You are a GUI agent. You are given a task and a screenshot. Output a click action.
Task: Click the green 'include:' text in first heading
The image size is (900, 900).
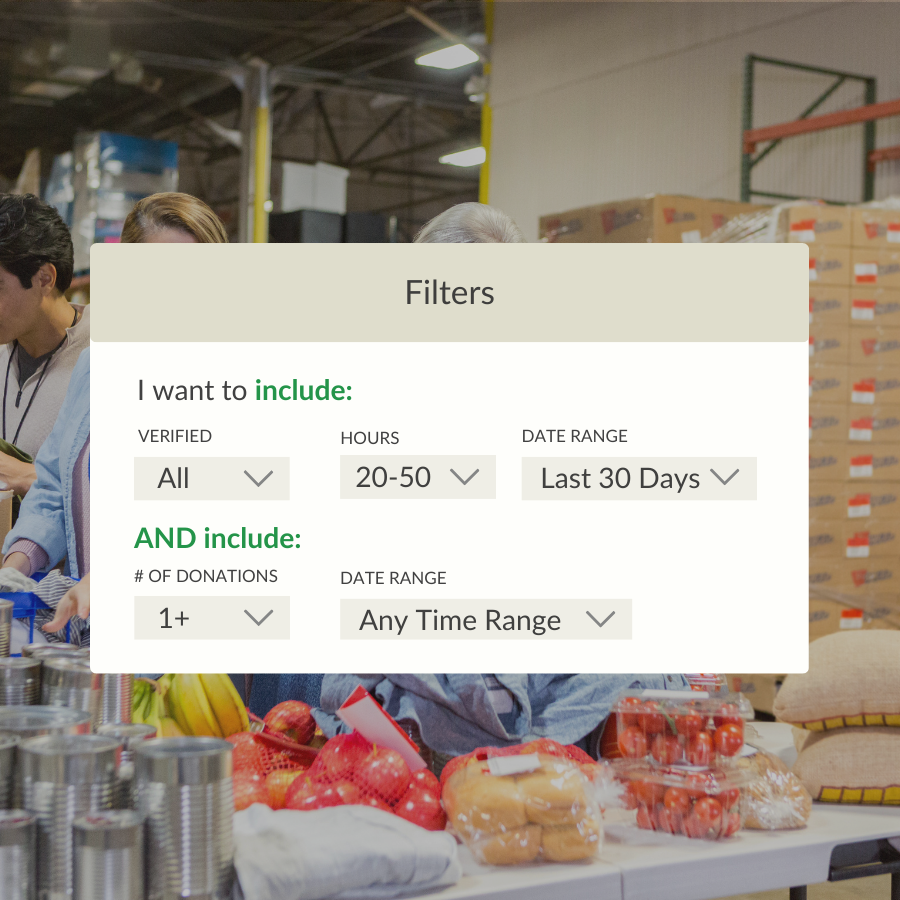click(304, 390)
